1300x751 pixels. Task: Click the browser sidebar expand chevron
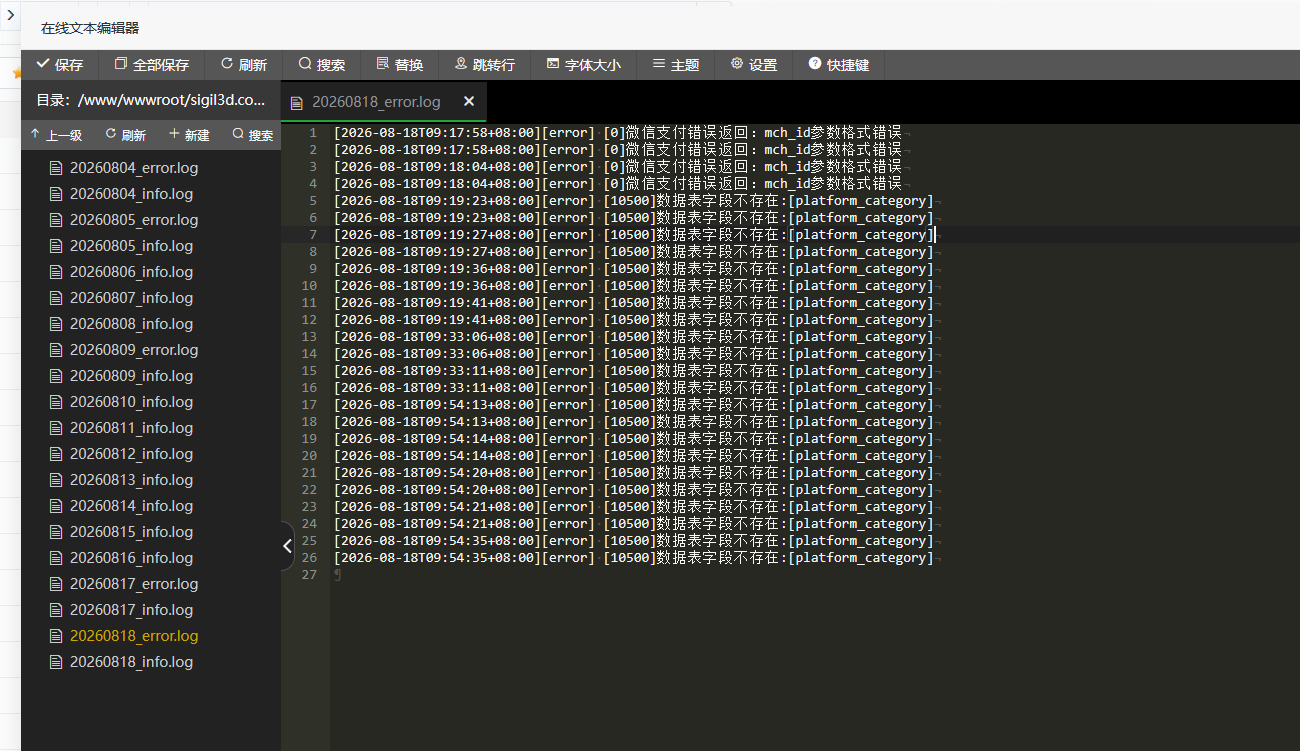(10, 15)
